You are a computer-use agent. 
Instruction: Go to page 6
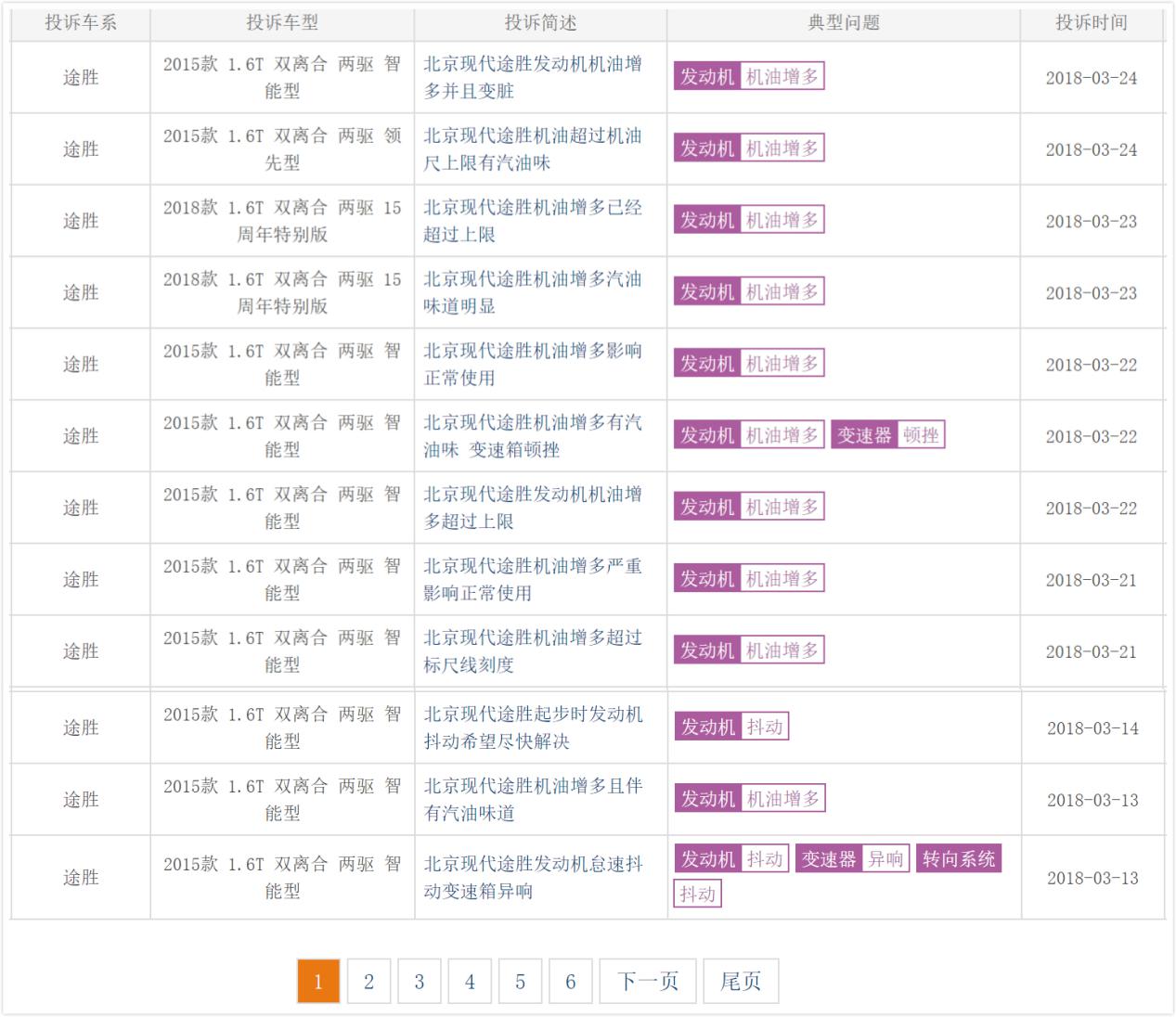coord(571,981)
